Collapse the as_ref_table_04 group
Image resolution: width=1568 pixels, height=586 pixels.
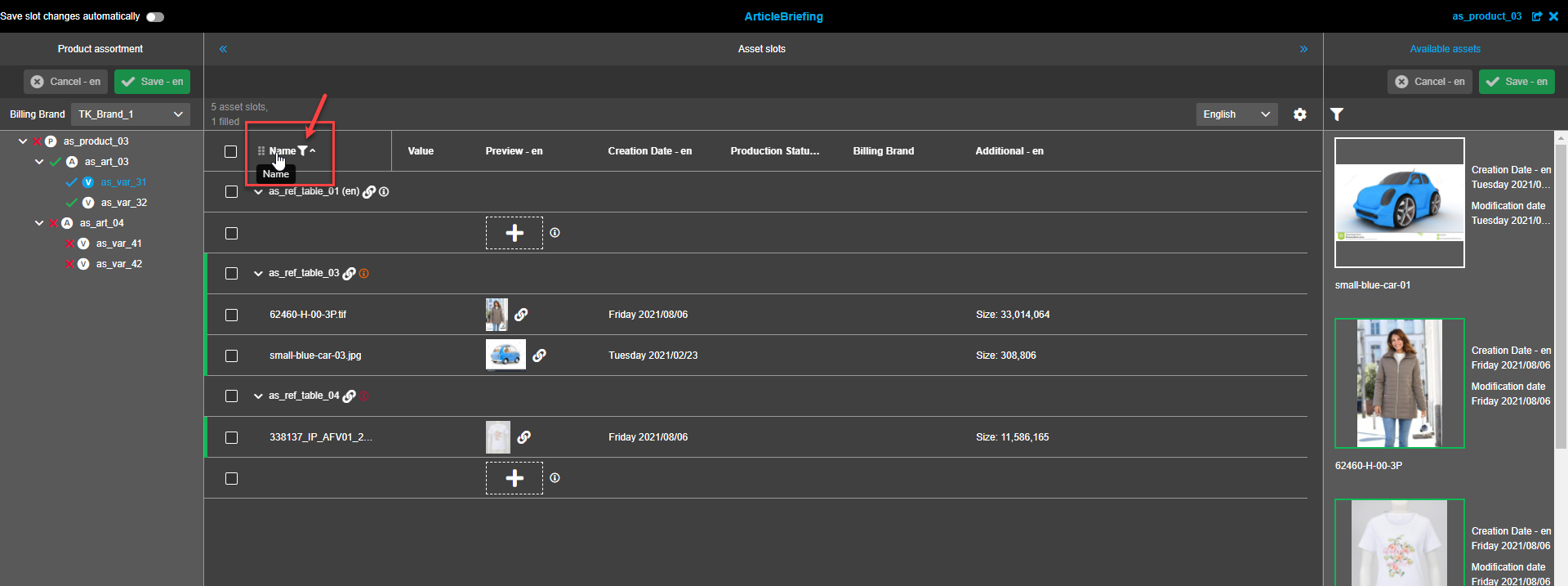coord(258,396)
